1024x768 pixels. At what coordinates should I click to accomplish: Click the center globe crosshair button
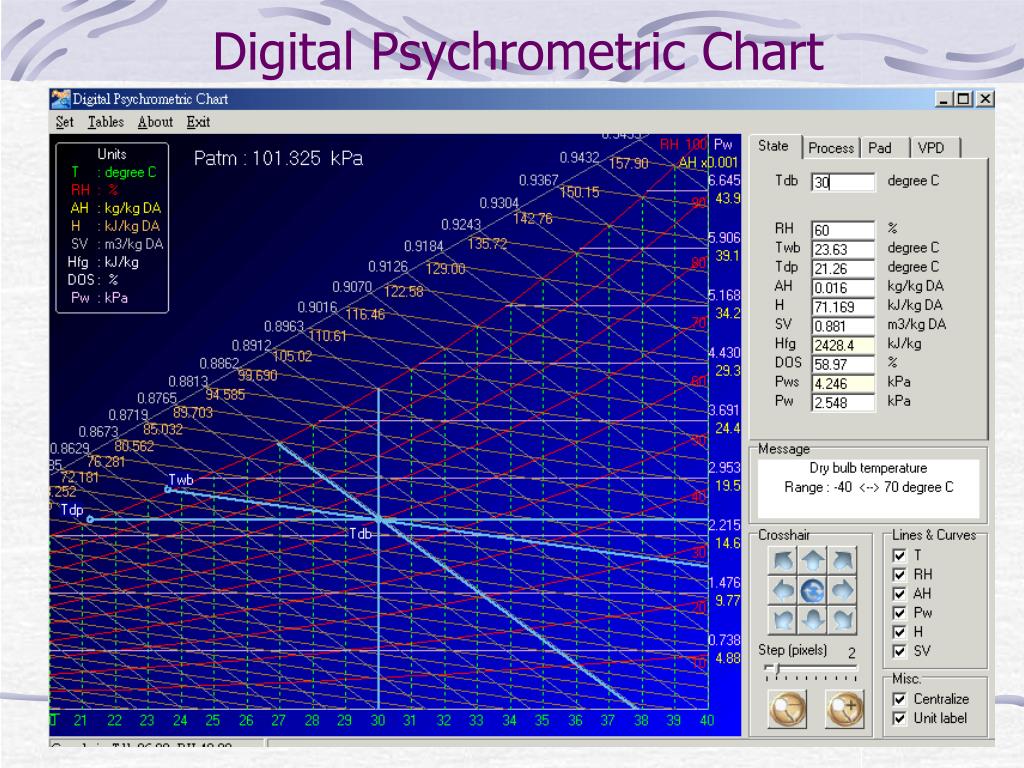813,590
